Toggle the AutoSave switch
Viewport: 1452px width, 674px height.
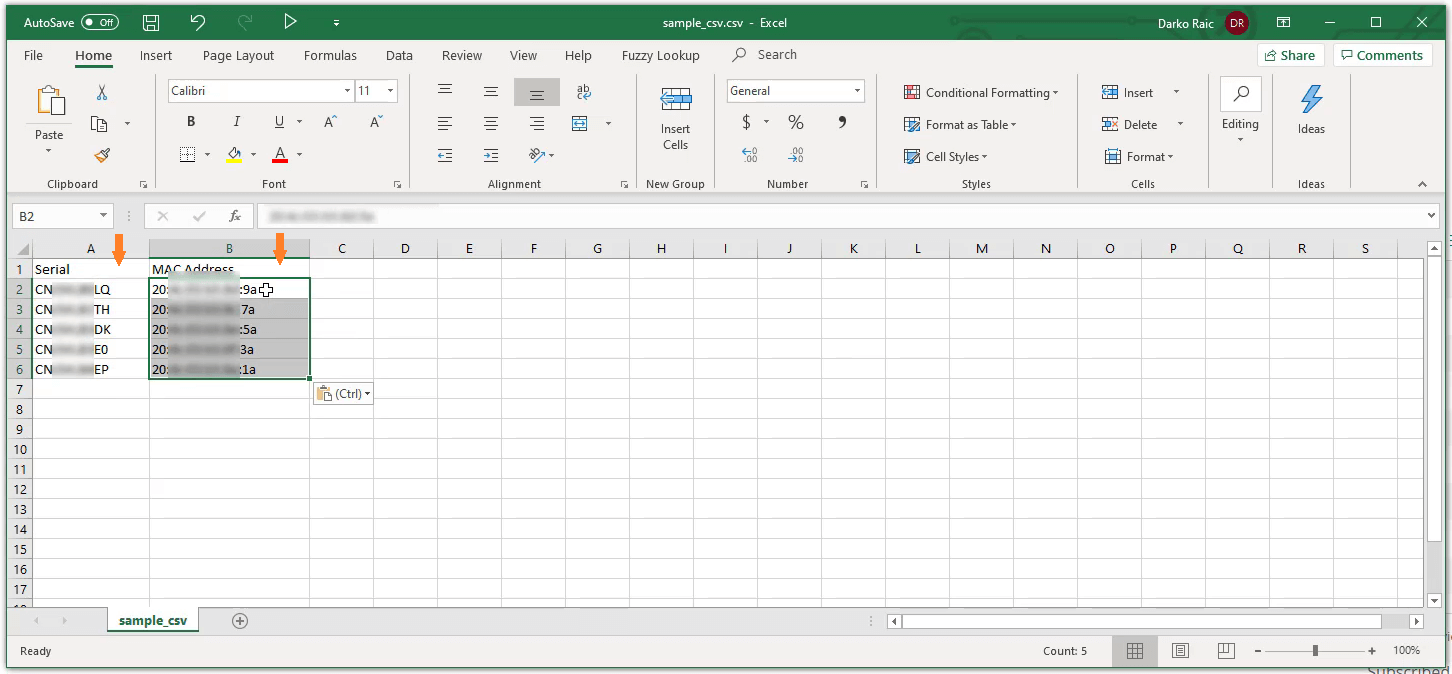(99, 22)
